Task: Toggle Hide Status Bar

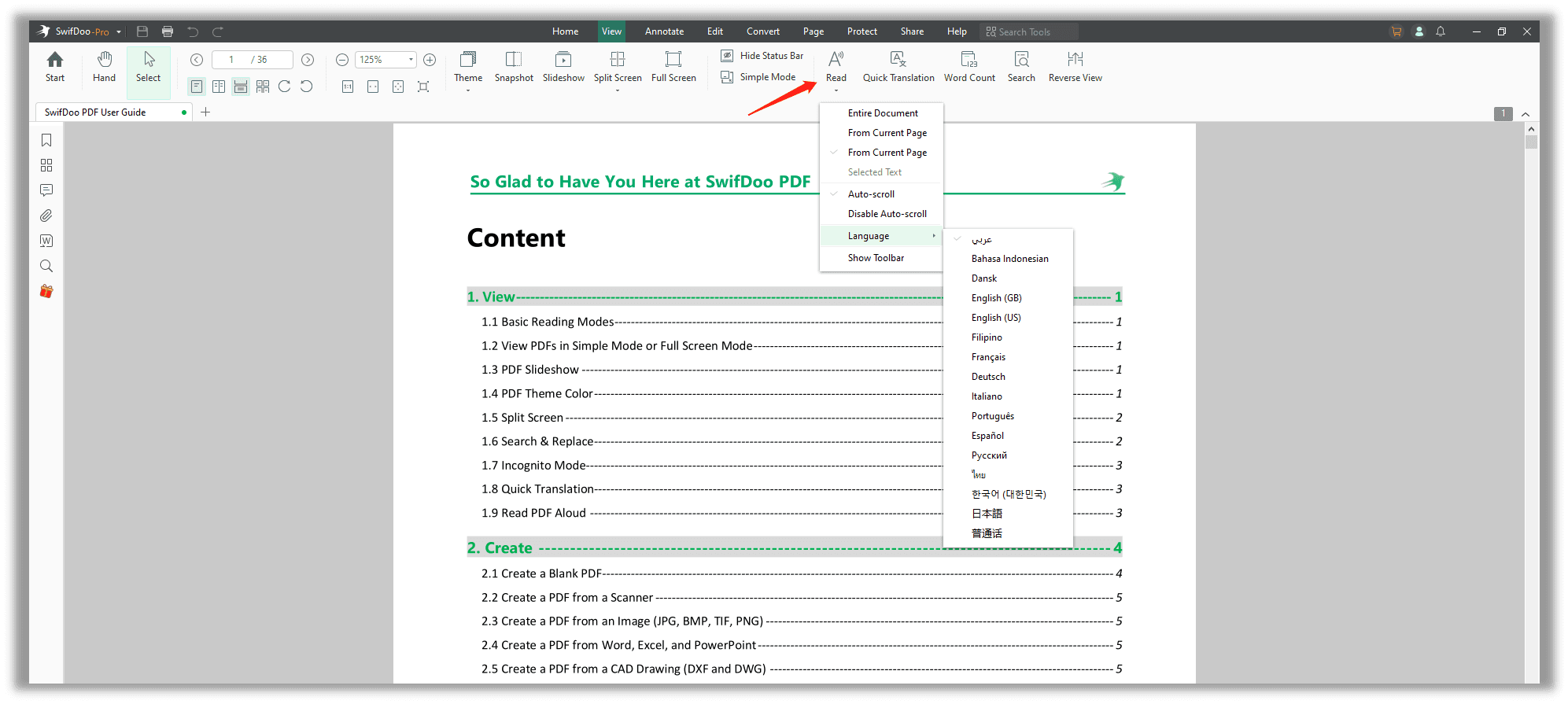Action: pyautogui.click(x=762, y=56)
